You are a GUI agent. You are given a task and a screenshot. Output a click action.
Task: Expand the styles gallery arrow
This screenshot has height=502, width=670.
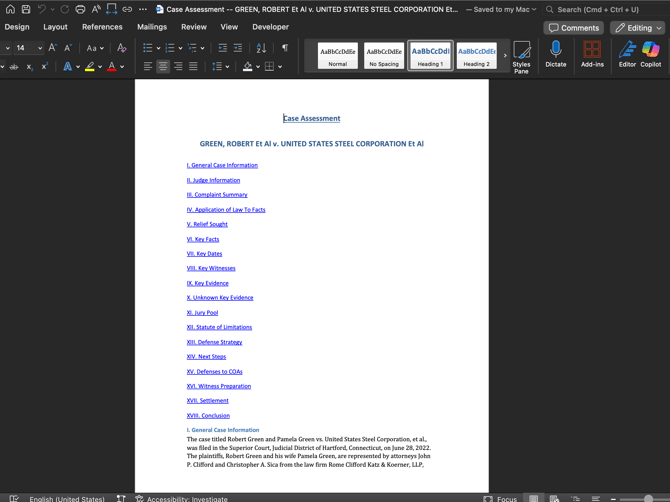pos(504,55)
